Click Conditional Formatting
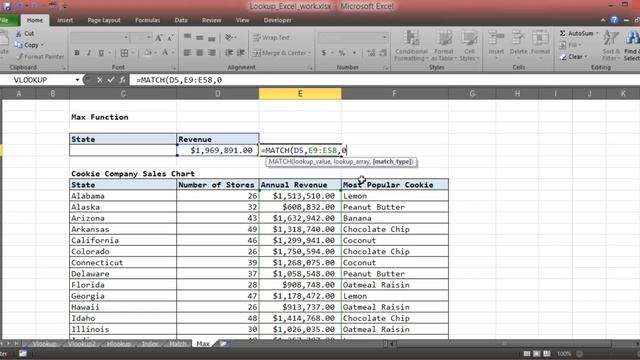Image resolution: width=640 pixels, height=360 pixels. [x=411, y=46]
